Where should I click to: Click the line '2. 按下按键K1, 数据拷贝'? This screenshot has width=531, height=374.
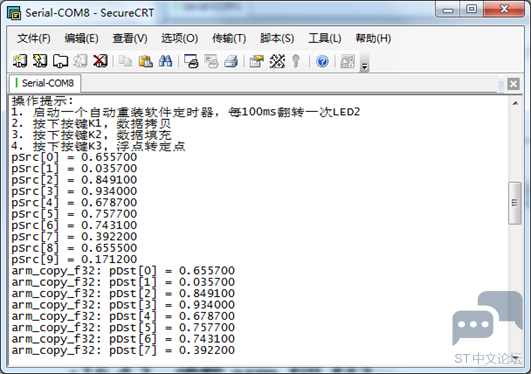(x=91, y=123)
